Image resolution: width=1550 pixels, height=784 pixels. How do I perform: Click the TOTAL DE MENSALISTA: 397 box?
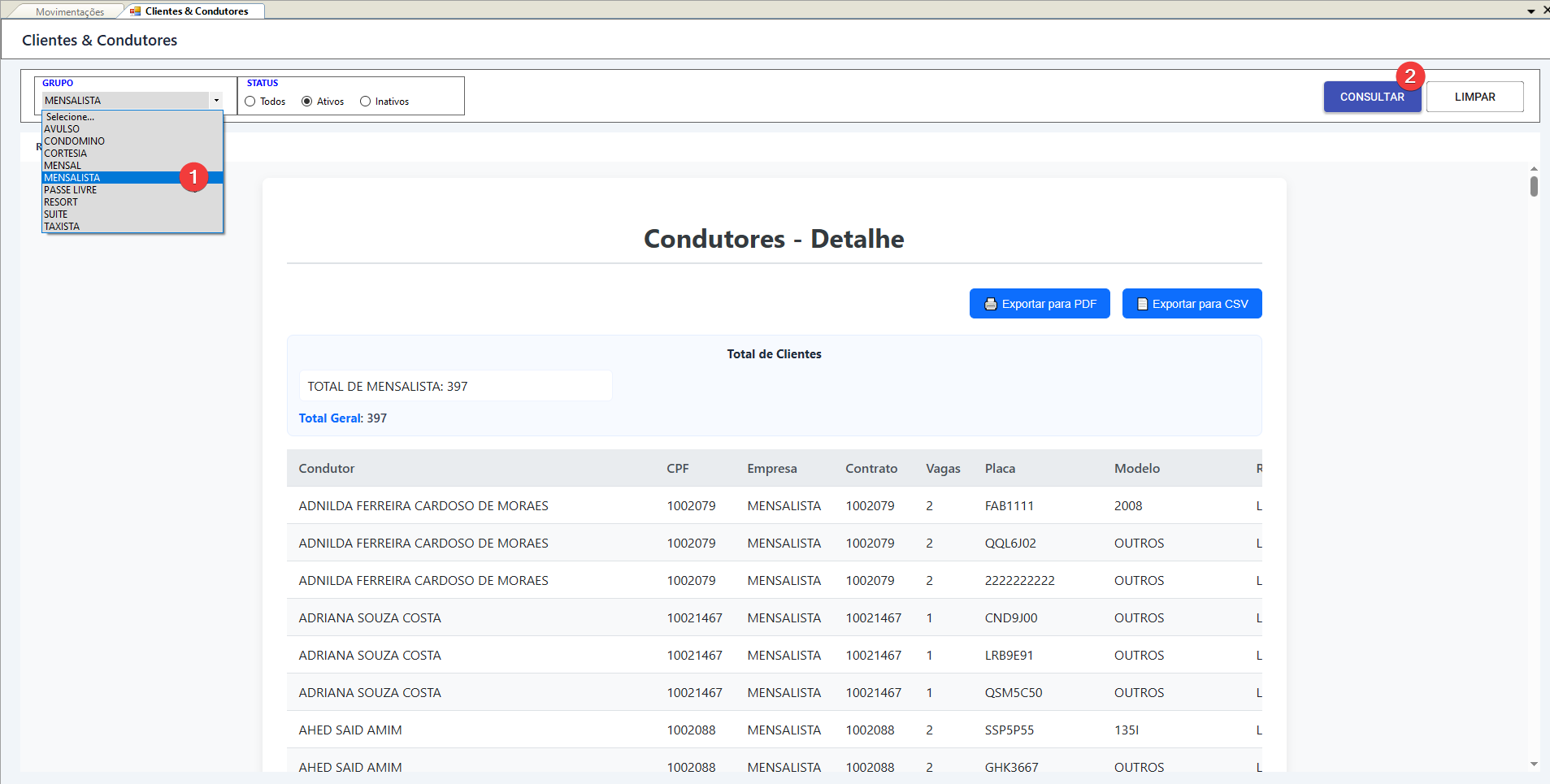(456, 386)
